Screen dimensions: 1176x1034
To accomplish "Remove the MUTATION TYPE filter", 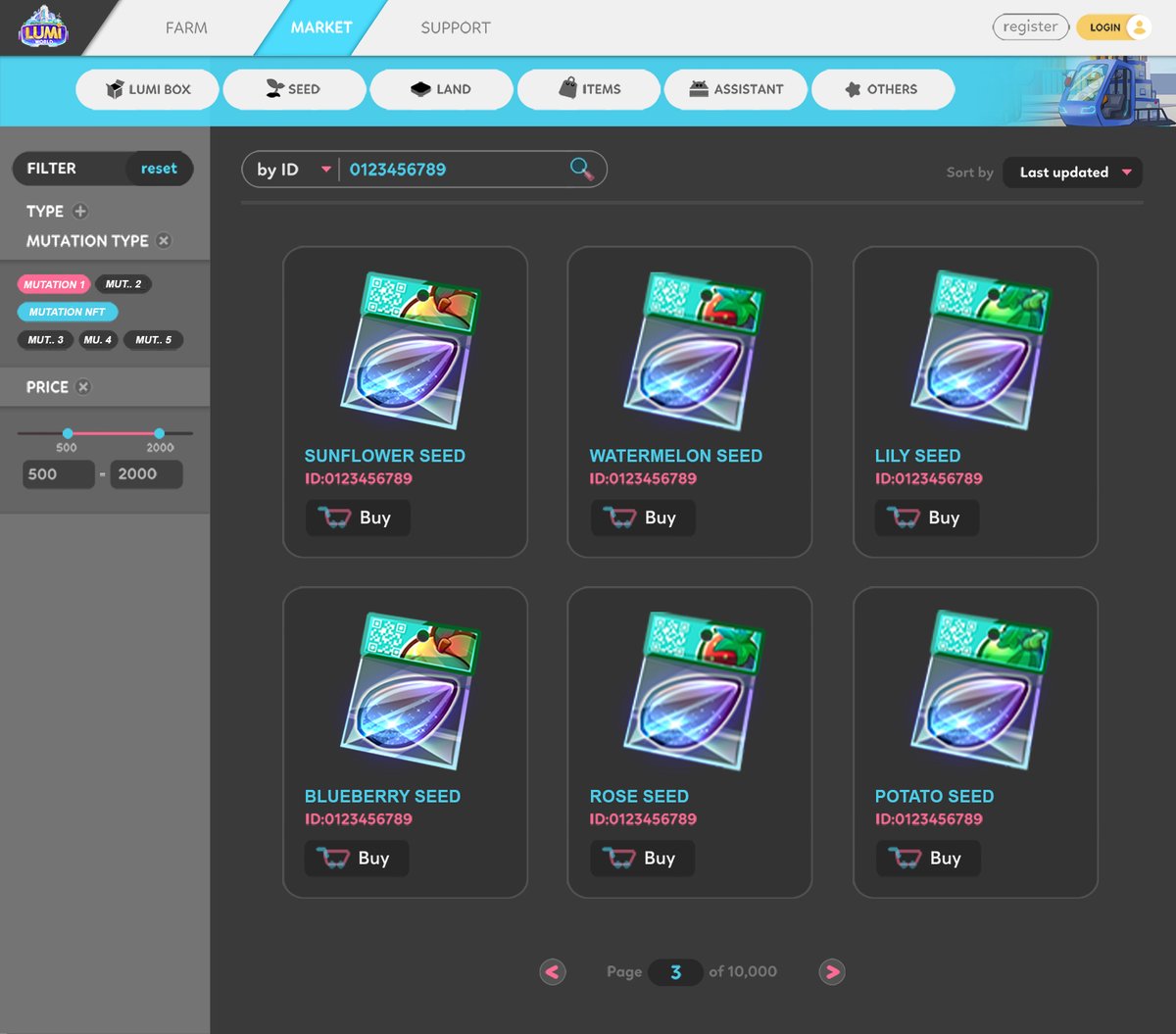I will tap(164, 240).
